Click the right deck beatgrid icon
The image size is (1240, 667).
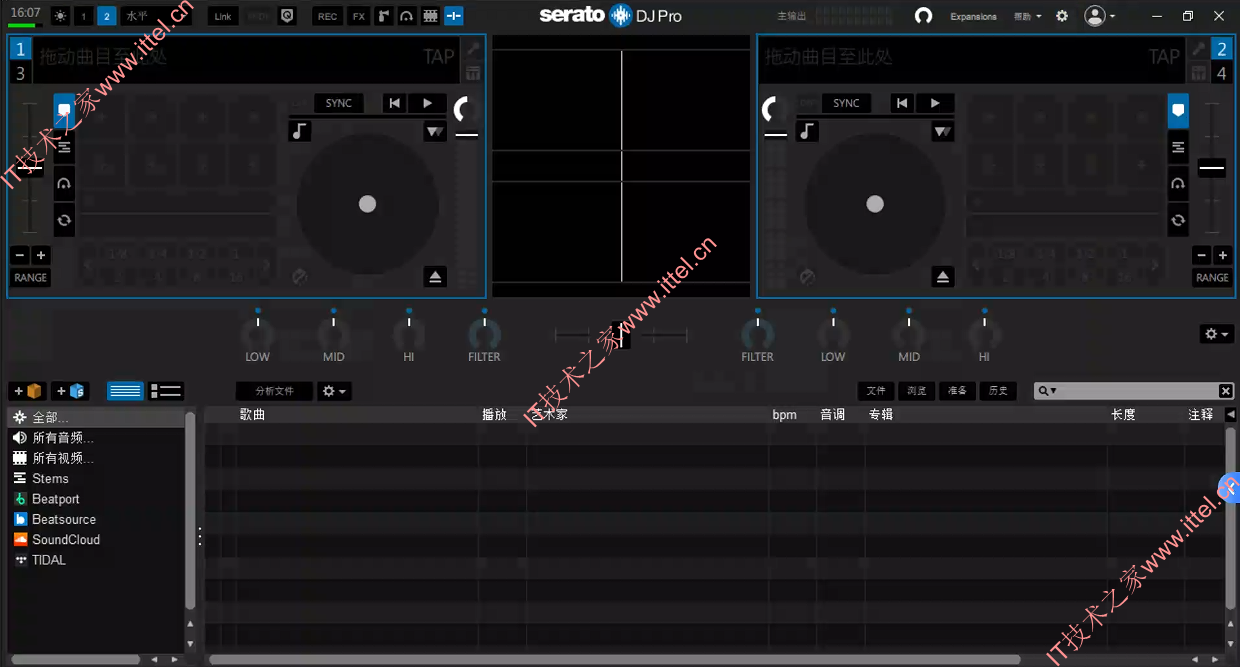click(1198, 73)
